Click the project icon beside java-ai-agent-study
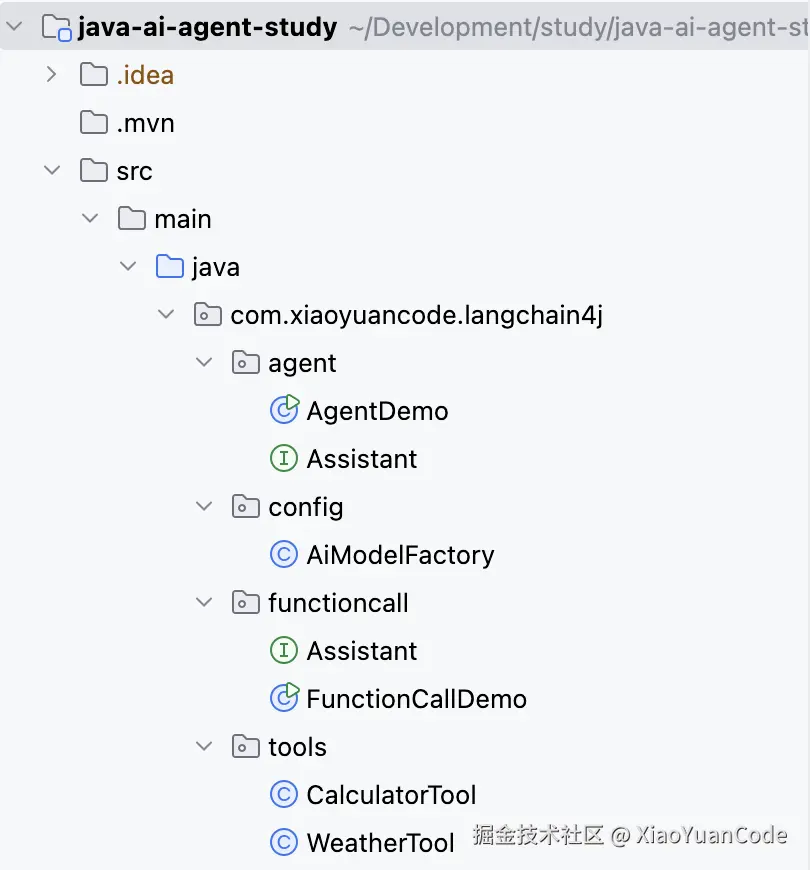 55,27
